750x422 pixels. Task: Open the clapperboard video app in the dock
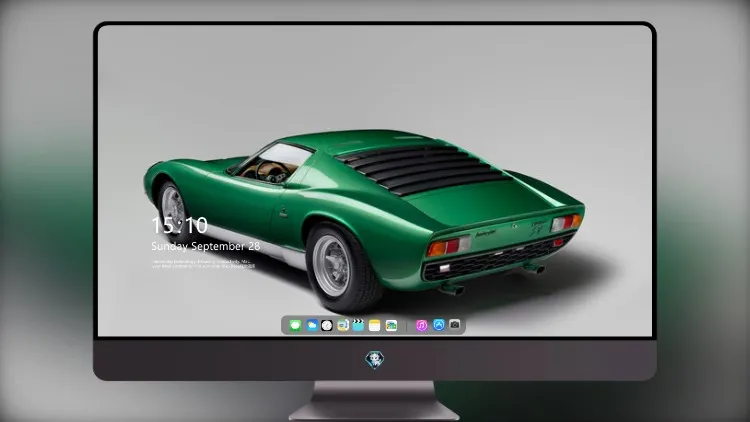pyautogui.click(x=358, y=325)
